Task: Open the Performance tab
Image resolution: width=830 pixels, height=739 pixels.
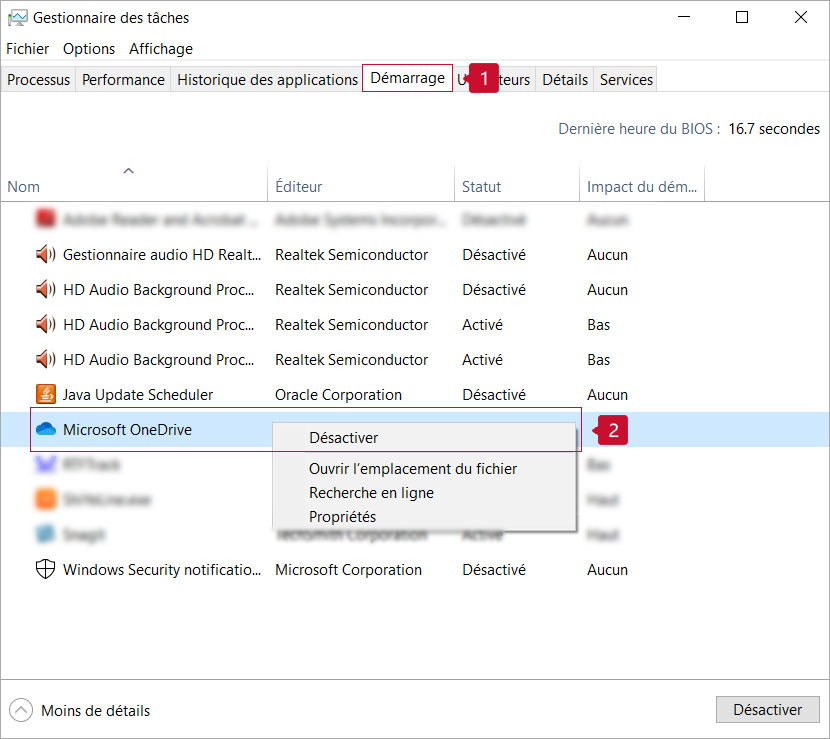Action: pyautogui.click(x=123, y=80)
